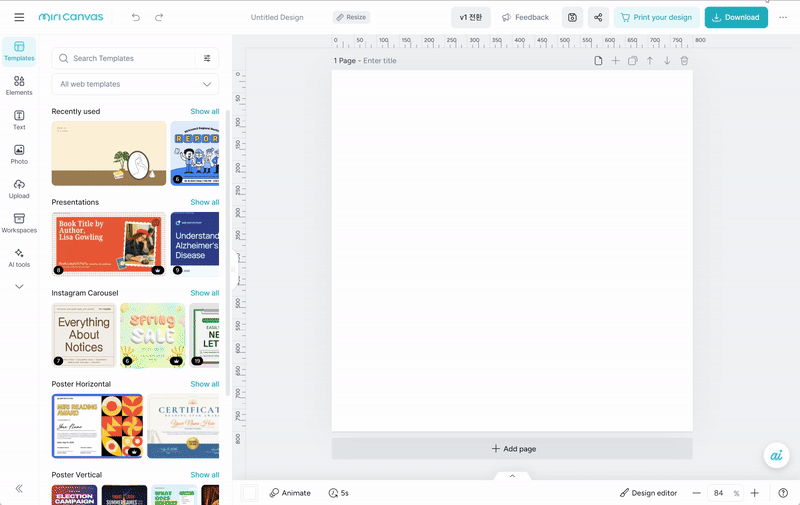Open AI tools panel
The image size is (800, 505).
click(19, 258)
